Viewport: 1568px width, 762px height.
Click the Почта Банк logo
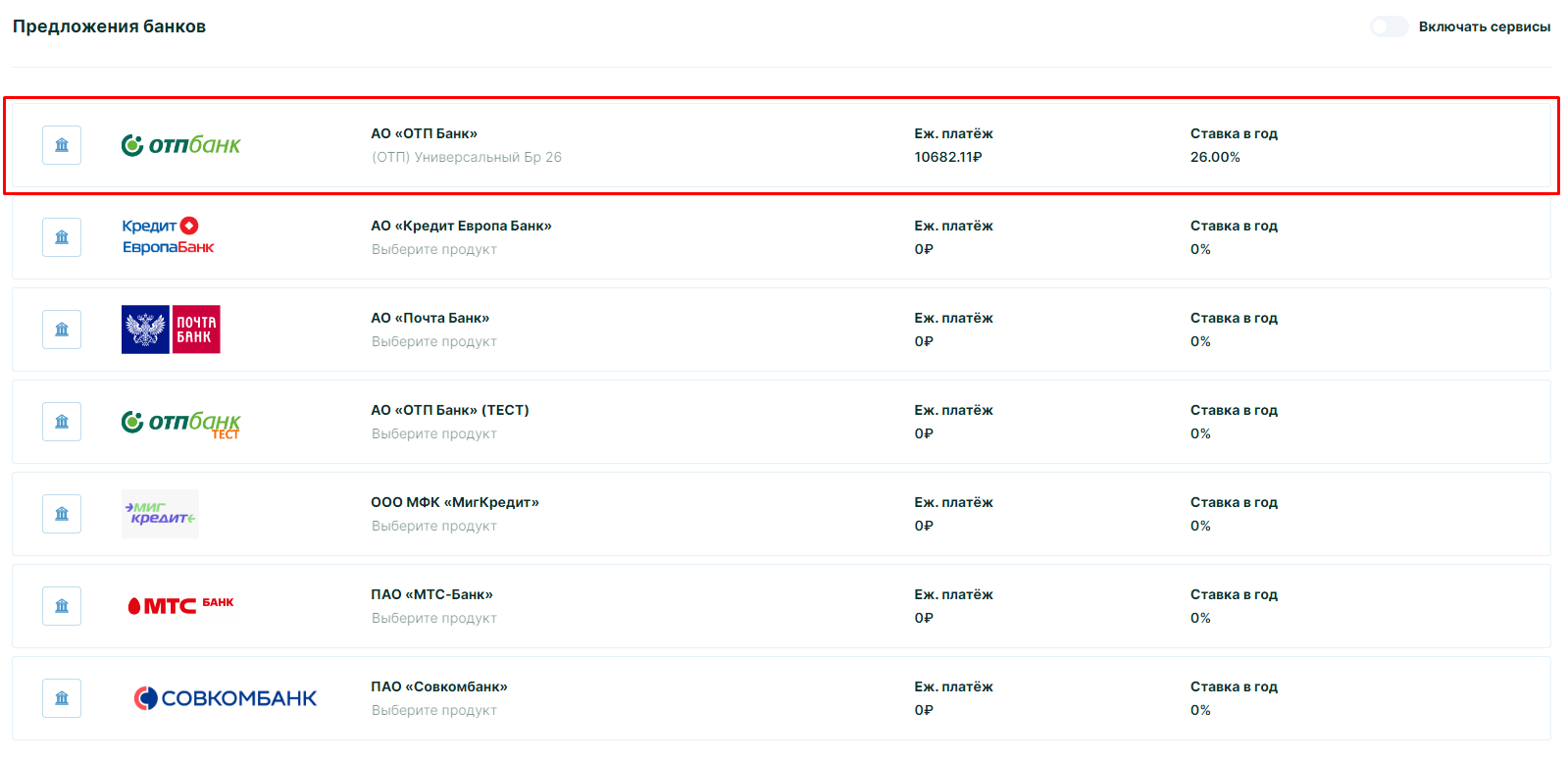point(171,330)
